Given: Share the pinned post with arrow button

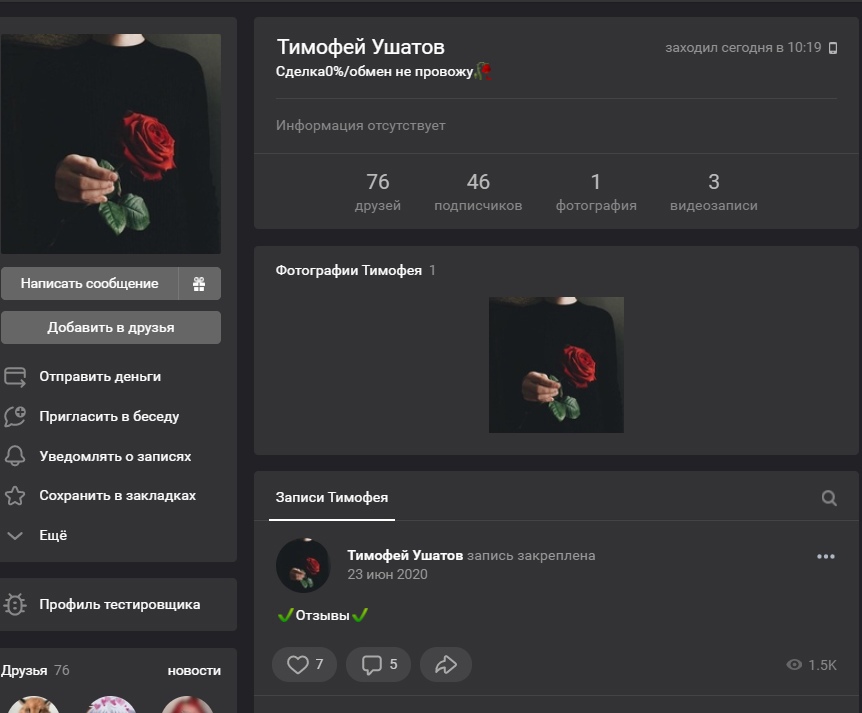Looking at the screenshot, I should pos(446,664).
